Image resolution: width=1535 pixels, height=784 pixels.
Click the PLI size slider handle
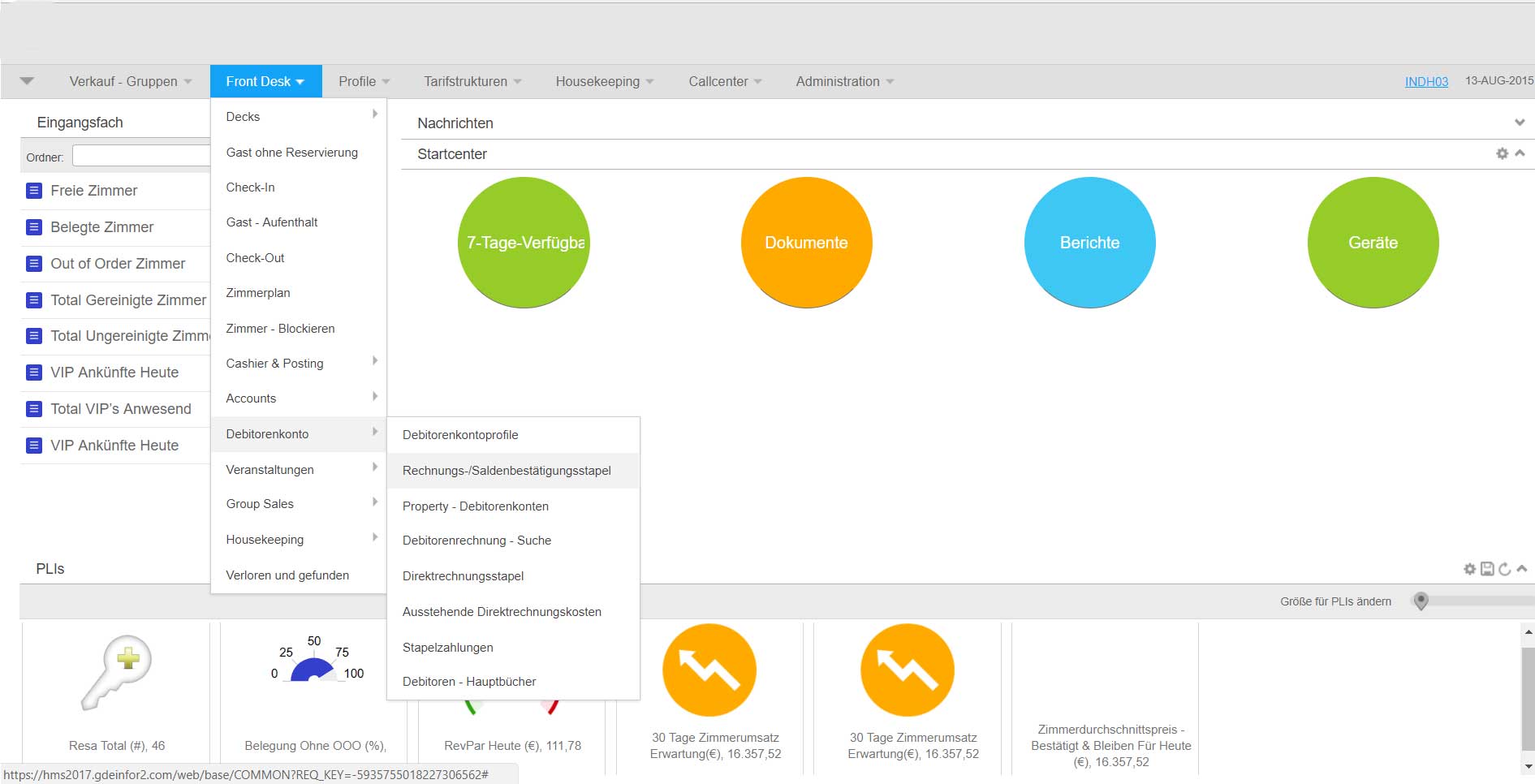click(x=1421, y=601)
